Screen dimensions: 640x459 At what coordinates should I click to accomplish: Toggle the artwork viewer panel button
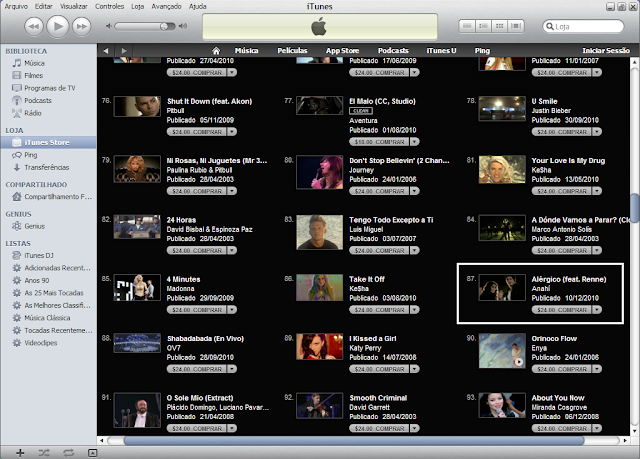[93, 452]
